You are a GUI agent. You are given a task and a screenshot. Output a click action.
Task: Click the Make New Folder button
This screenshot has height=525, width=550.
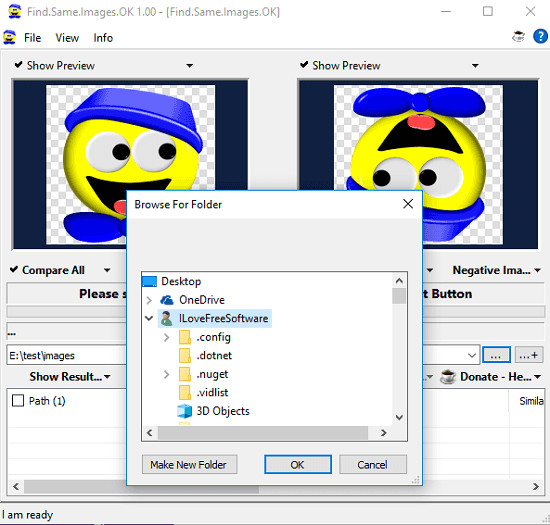tap(189, 465)
